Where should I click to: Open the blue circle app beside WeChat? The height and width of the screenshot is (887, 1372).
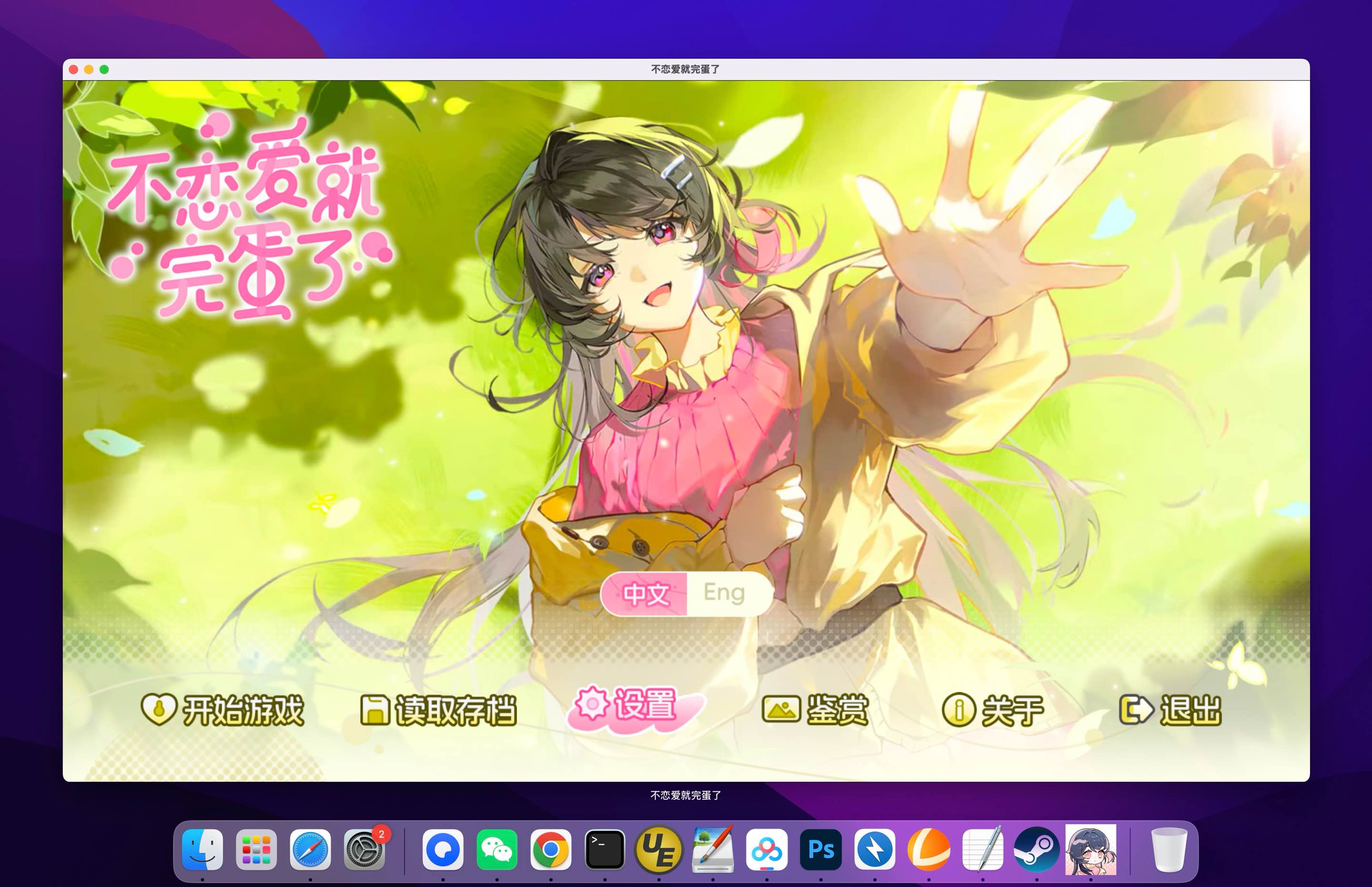(443, 849)
